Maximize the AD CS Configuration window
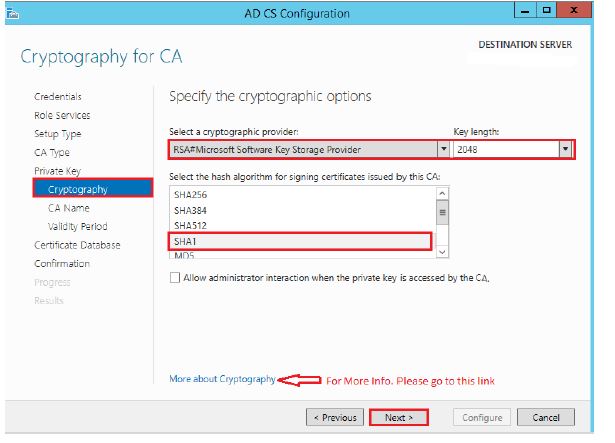The height and width of the screenshot is (443, 615). [x=546, y=11]
